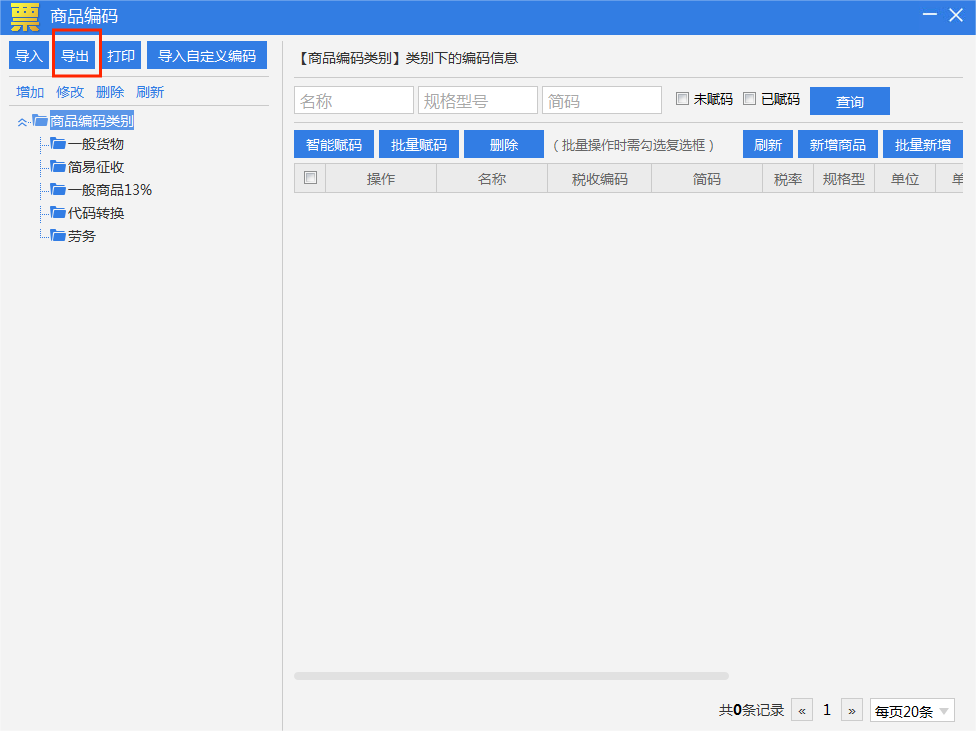The image size is (976, 731).
Task: Click the 新增商品 button
Action: (838, 144)
